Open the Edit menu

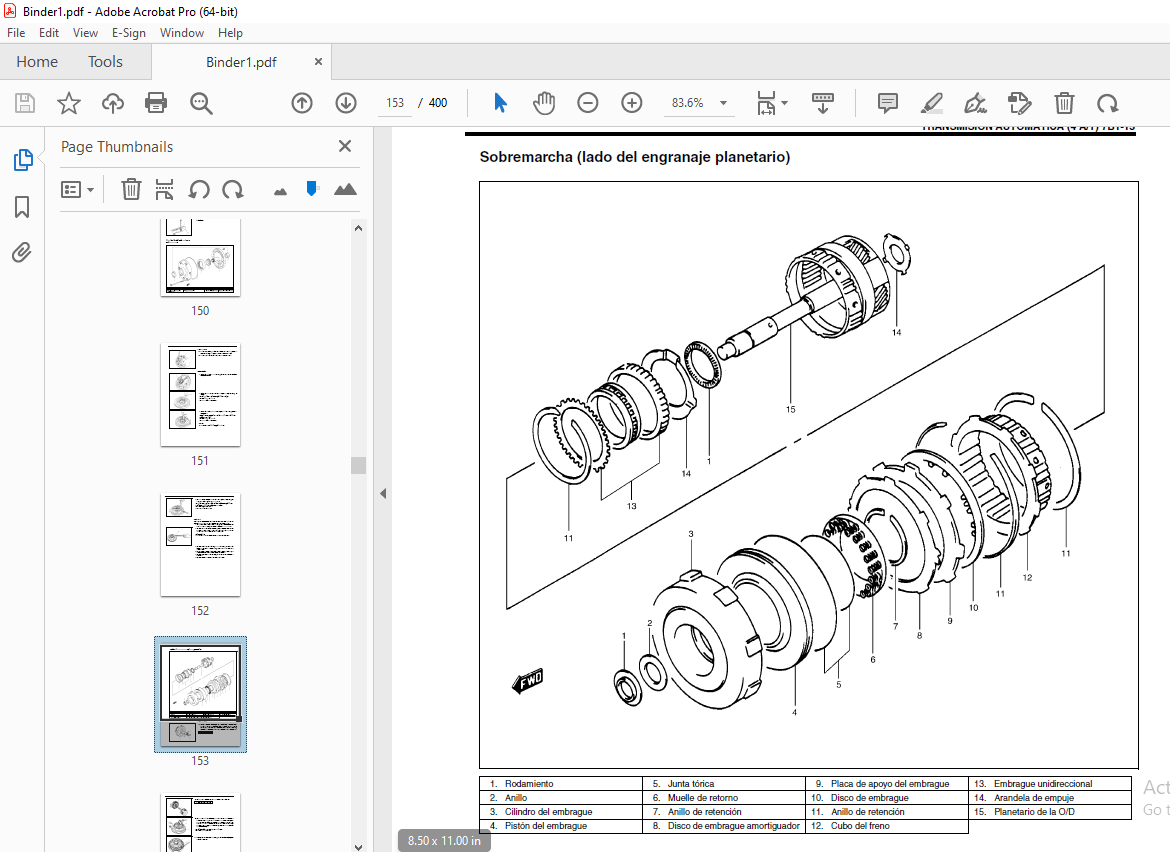(x=49, y=33)
